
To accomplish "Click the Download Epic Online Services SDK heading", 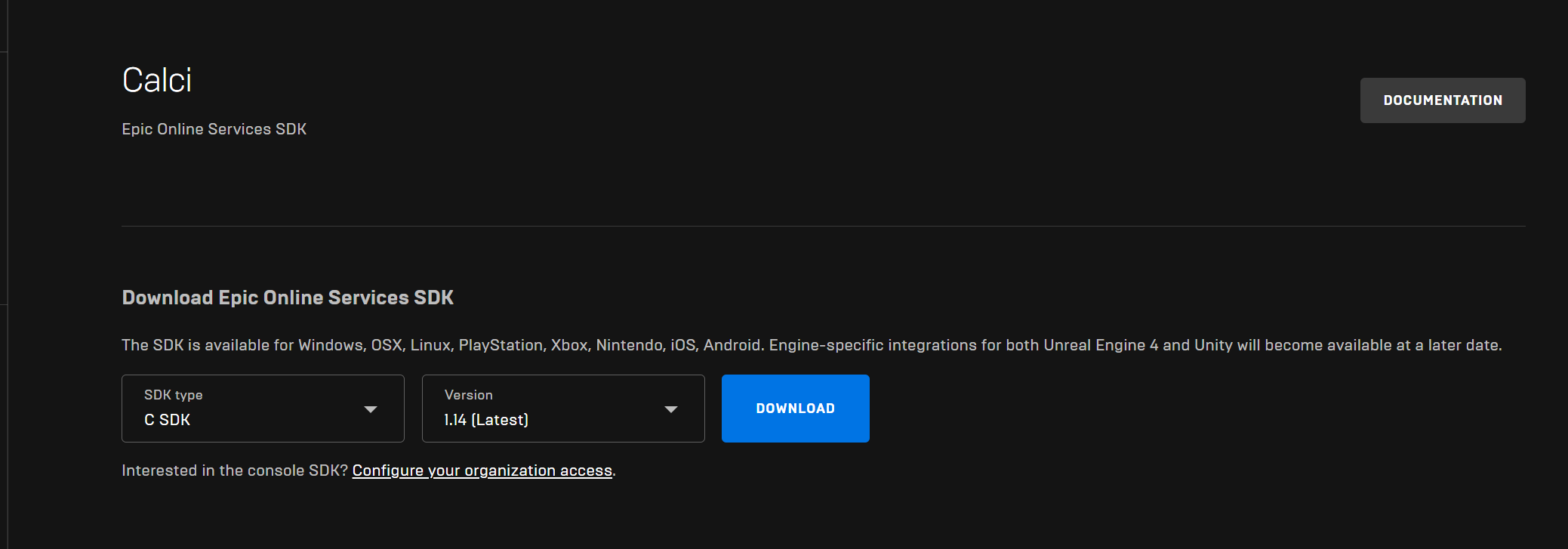I will pos(288,298).
